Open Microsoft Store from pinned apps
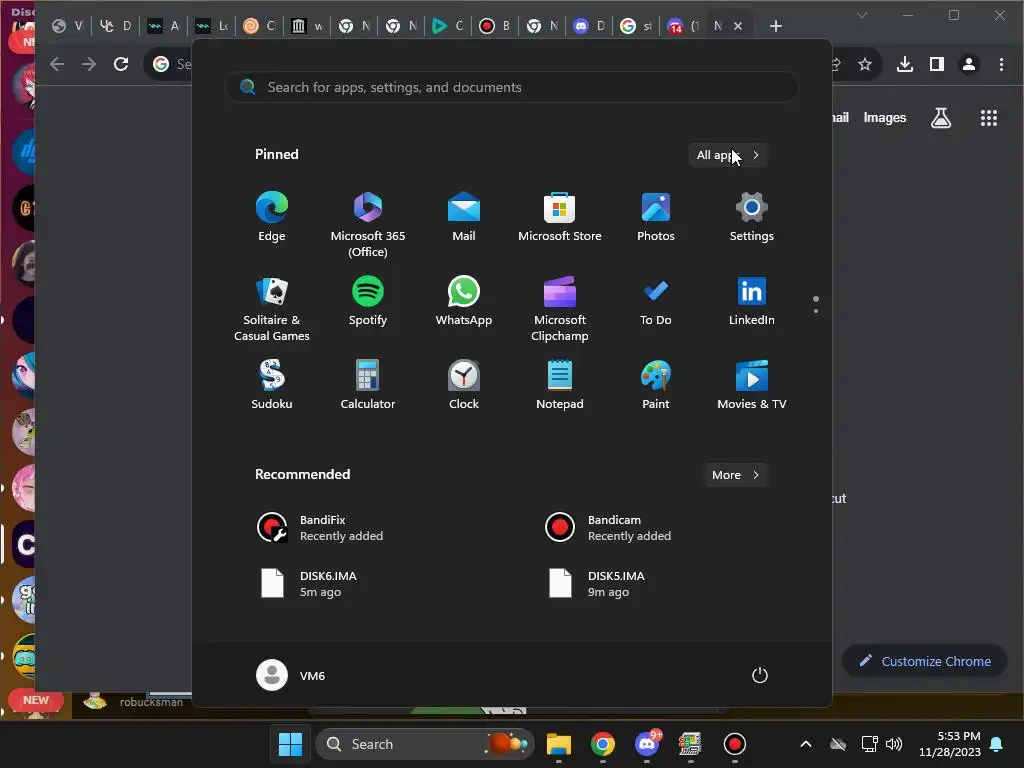Screen dimensions: 1024x768 (560, 217)
